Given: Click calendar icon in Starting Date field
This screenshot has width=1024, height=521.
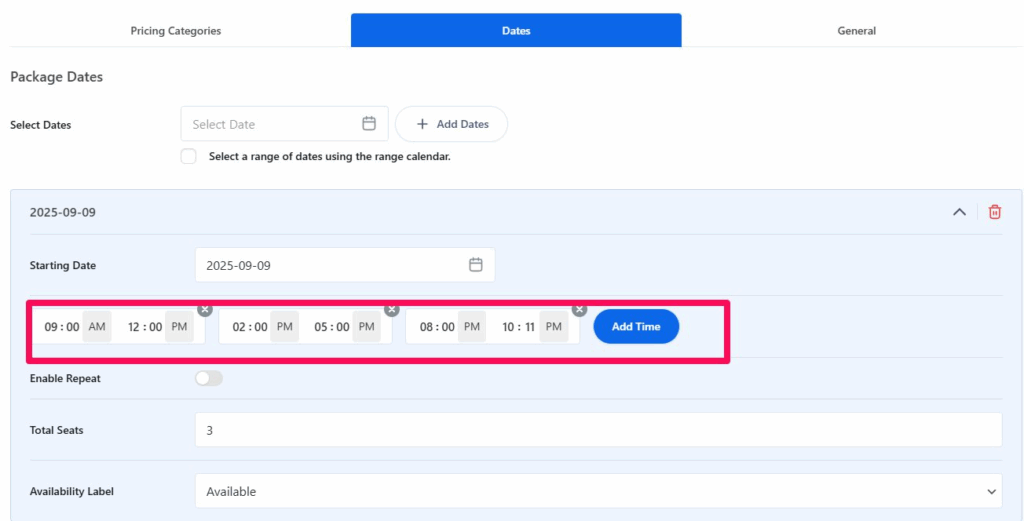Looking at the screenshot, I should (476, 265).
